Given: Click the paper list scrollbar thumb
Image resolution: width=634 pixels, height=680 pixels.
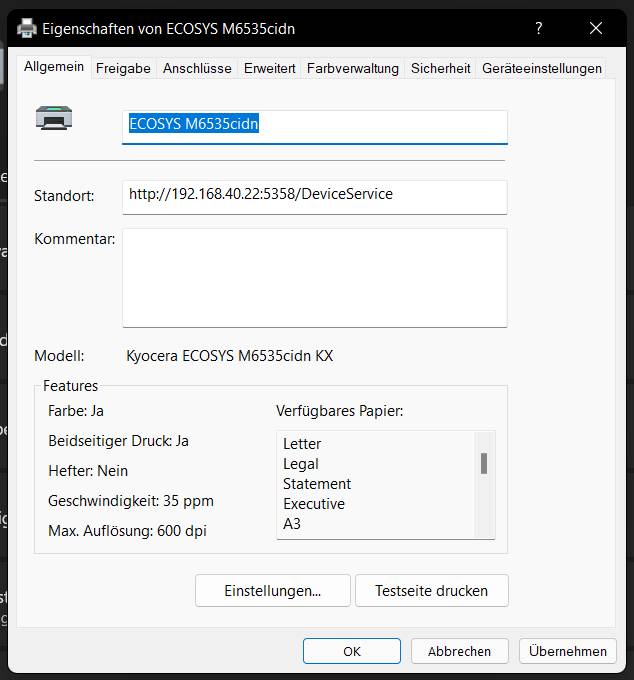Looking at the screenshot, I should (484, 464).
